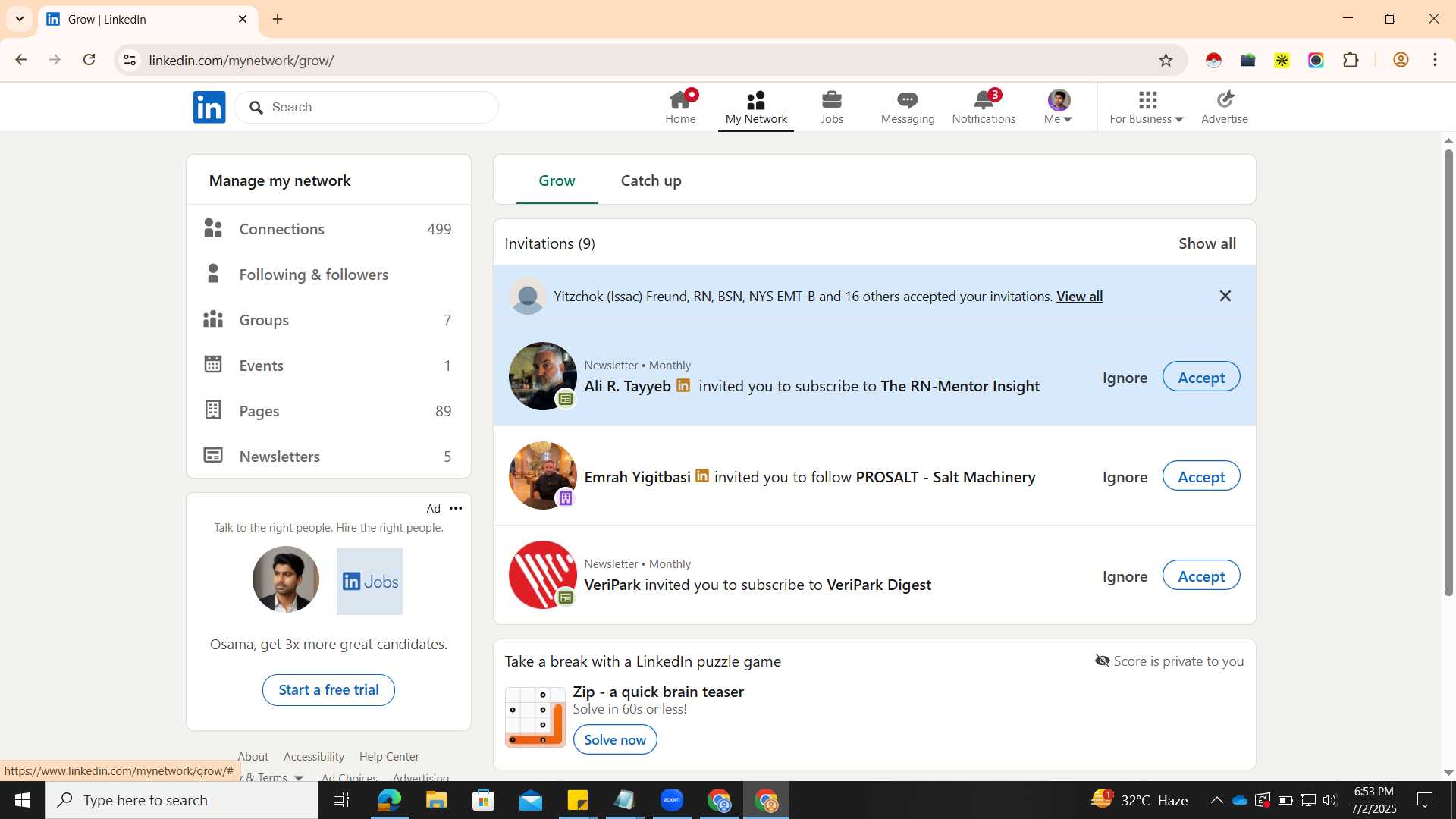Bookmark this page with star icon
The height and width of the screenshot is (819, 1456).
(1166, 60)
